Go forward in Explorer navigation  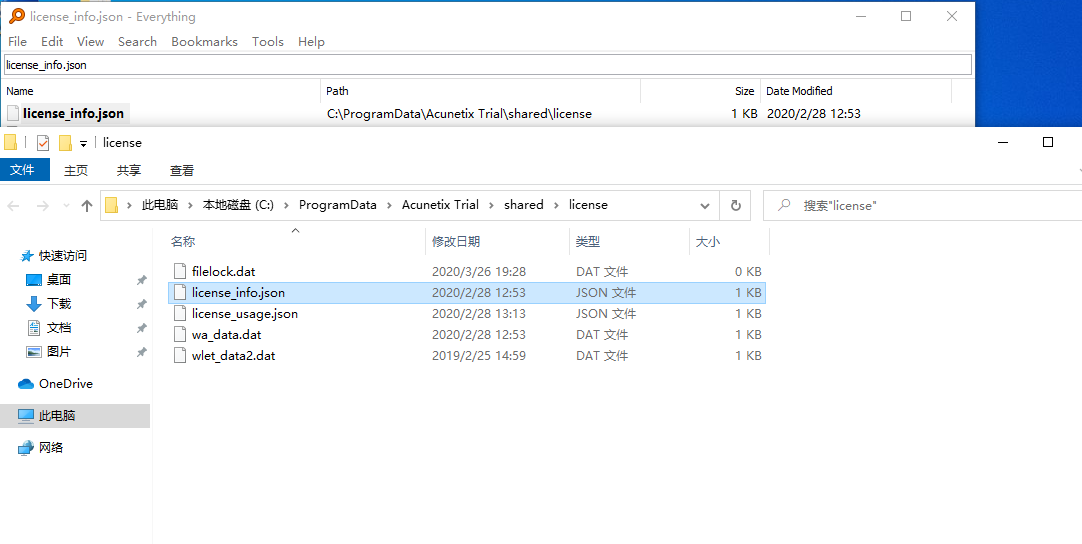click(43, 206)
